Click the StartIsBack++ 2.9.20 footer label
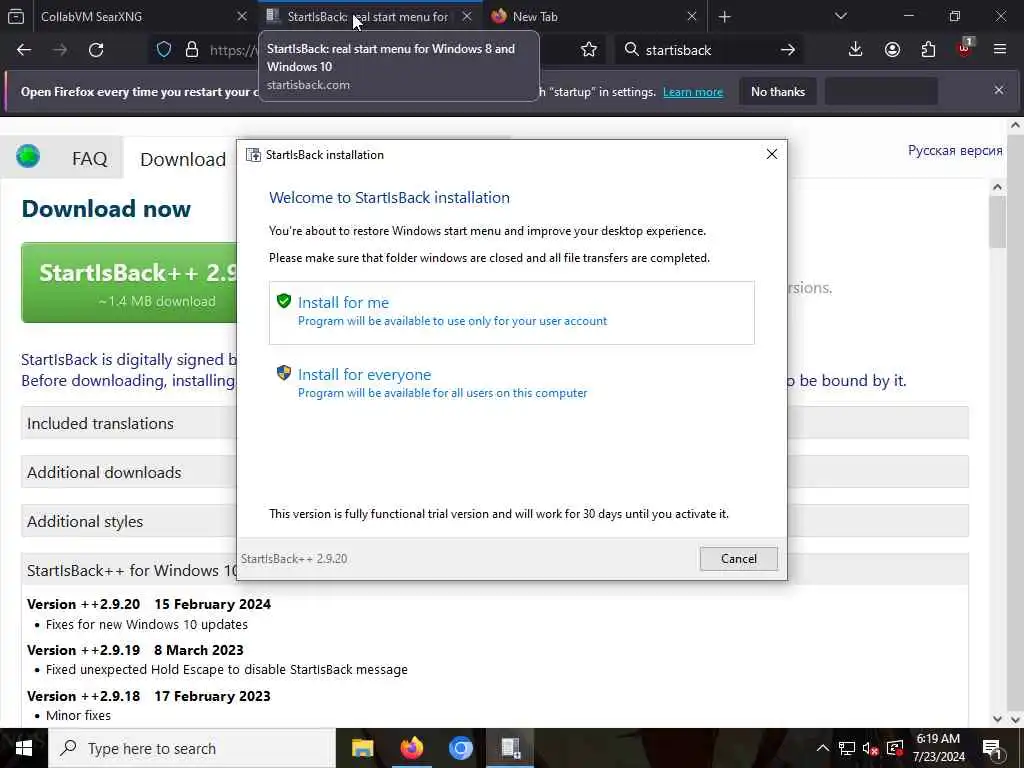Screen dimensions: 1024x768 (x=294, y=559)
